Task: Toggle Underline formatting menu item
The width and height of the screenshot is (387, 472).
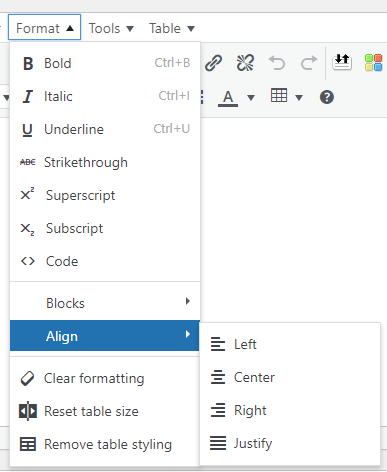Action: [105, 129]
